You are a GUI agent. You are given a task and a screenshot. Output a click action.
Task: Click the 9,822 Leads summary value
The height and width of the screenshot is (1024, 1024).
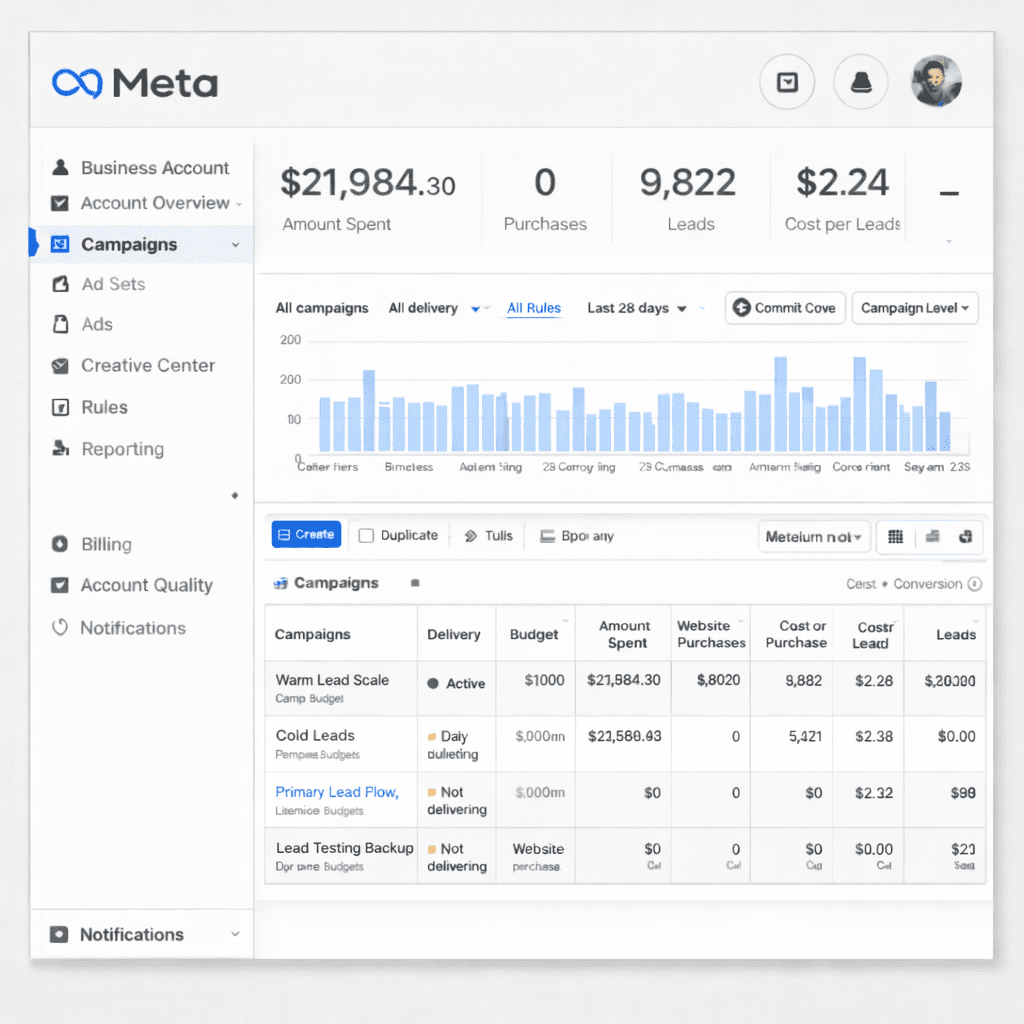[x=688, y=182]
